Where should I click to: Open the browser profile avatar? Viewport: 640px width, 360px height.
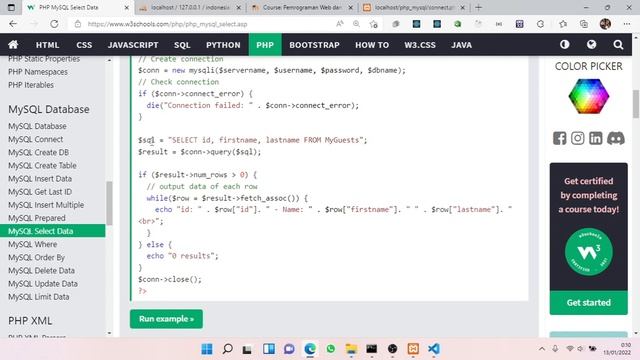[x=605, y=24]
